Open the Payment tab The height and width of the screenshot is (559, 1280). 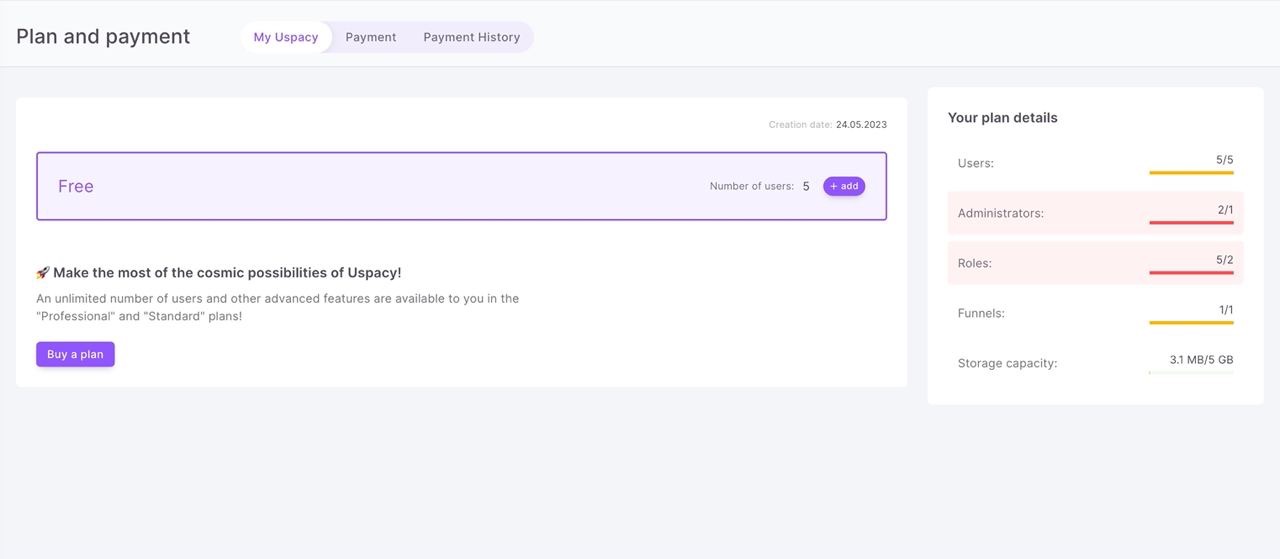pyautogui.click(x=371, y=37)
